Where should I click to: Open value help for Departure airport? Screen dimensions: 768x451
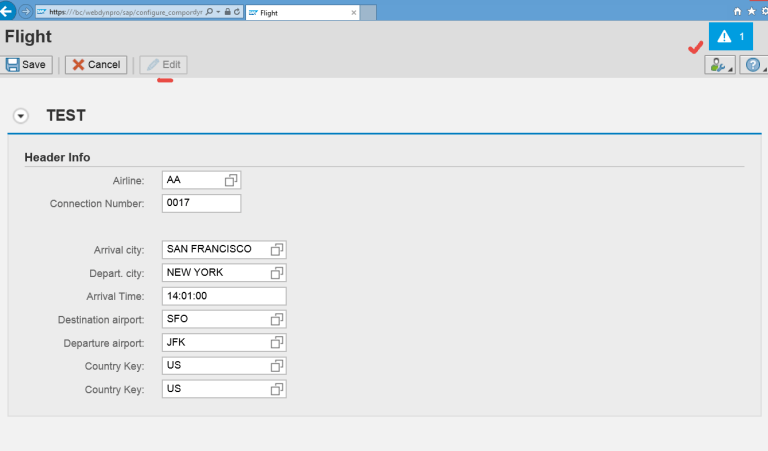(277, 342)
